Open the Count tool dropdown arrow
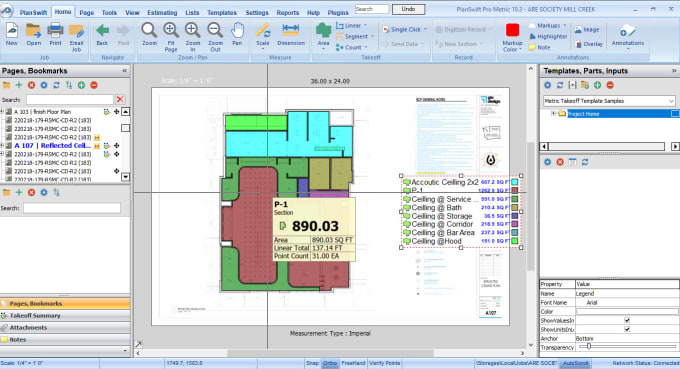This screenshot has height=369, width=680. 366,47
